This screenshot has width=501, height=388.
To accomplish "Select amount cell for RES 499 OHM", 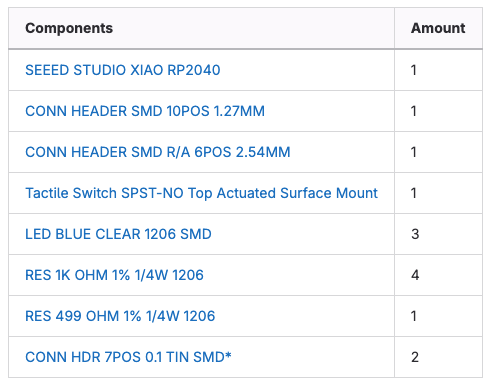I will pyautogui.click(x=438, y=316).
